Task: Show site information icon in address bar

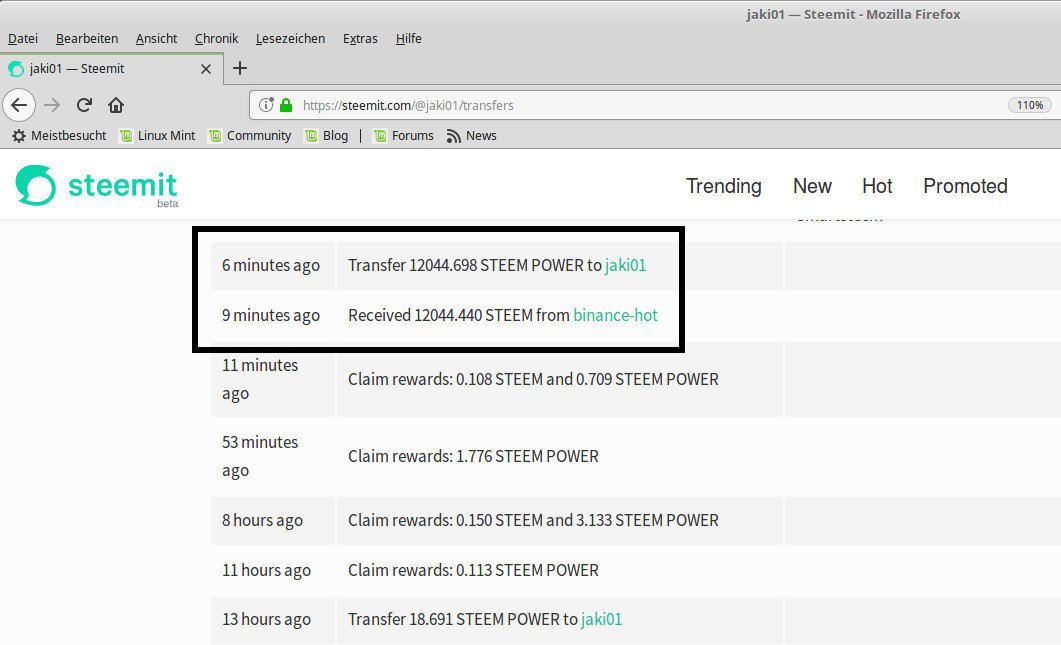Action: (x=267, y=105)
